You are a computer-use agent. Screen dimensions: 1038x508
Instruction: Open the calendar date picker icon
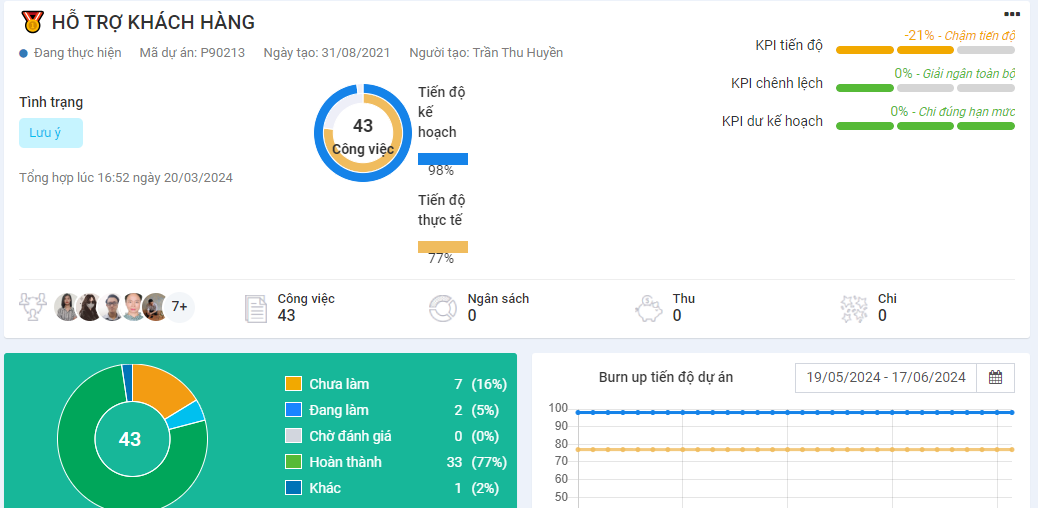tap(995, 377)
